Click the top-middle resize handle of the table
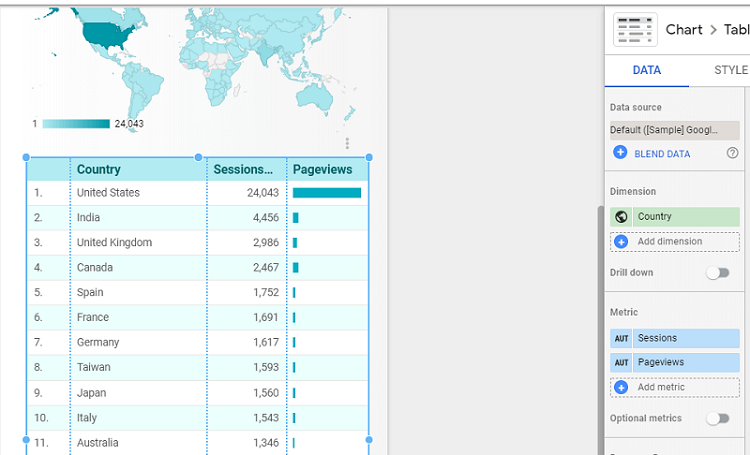This screenshot has height=455, width=750. 198,157
